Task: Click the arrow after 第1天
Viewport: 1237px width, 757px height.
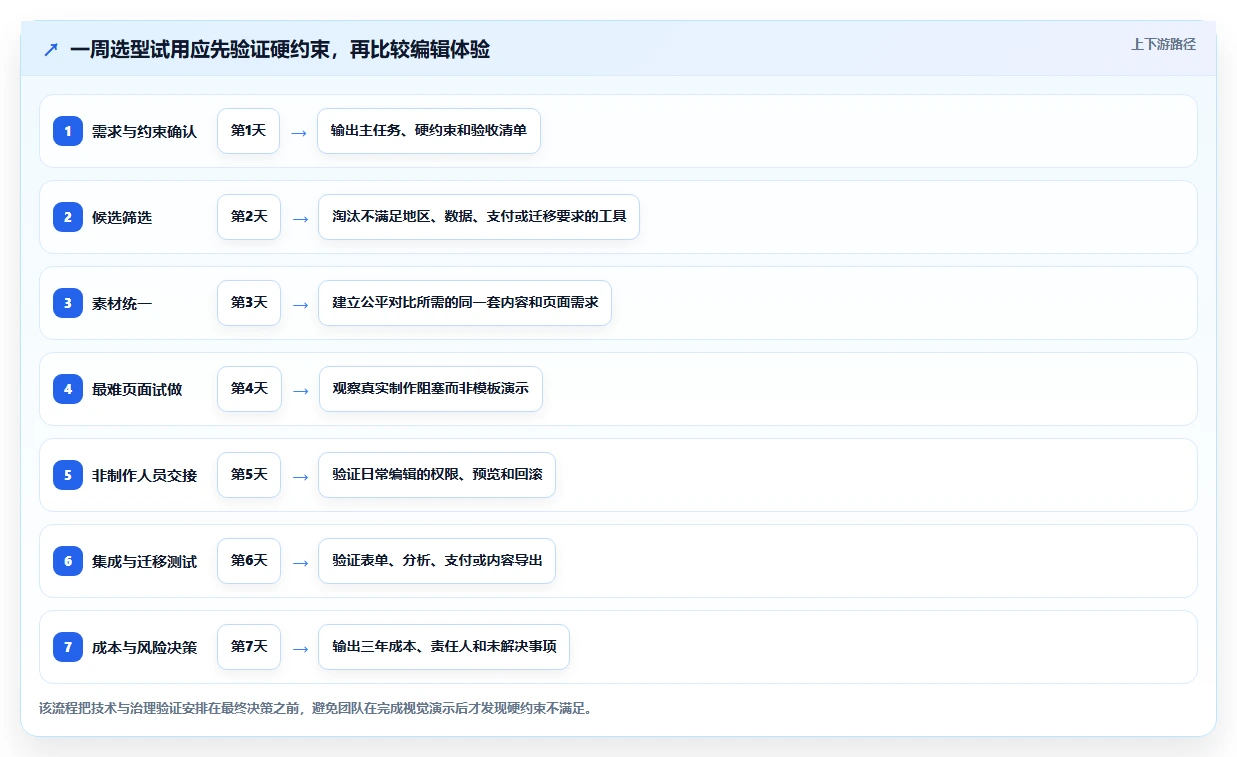Action: 299,132
